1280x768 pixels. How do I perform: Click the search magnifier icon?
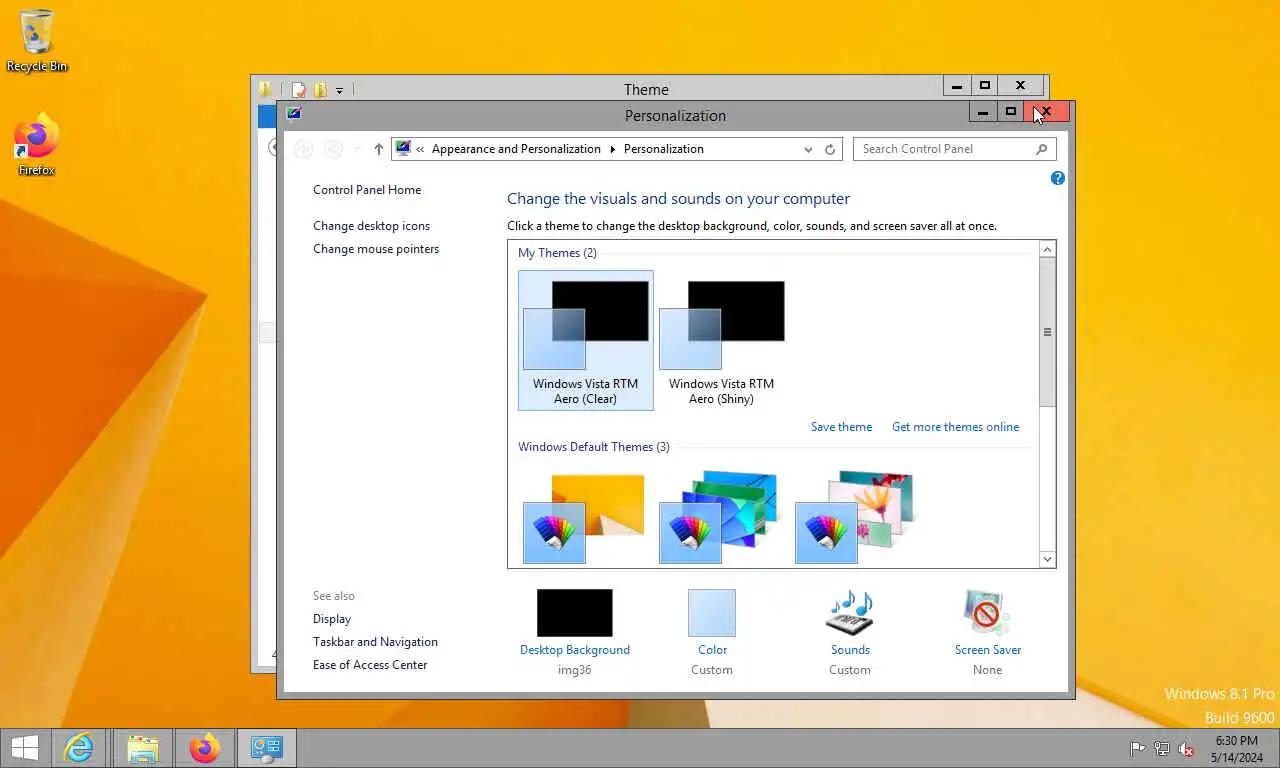1042,149
